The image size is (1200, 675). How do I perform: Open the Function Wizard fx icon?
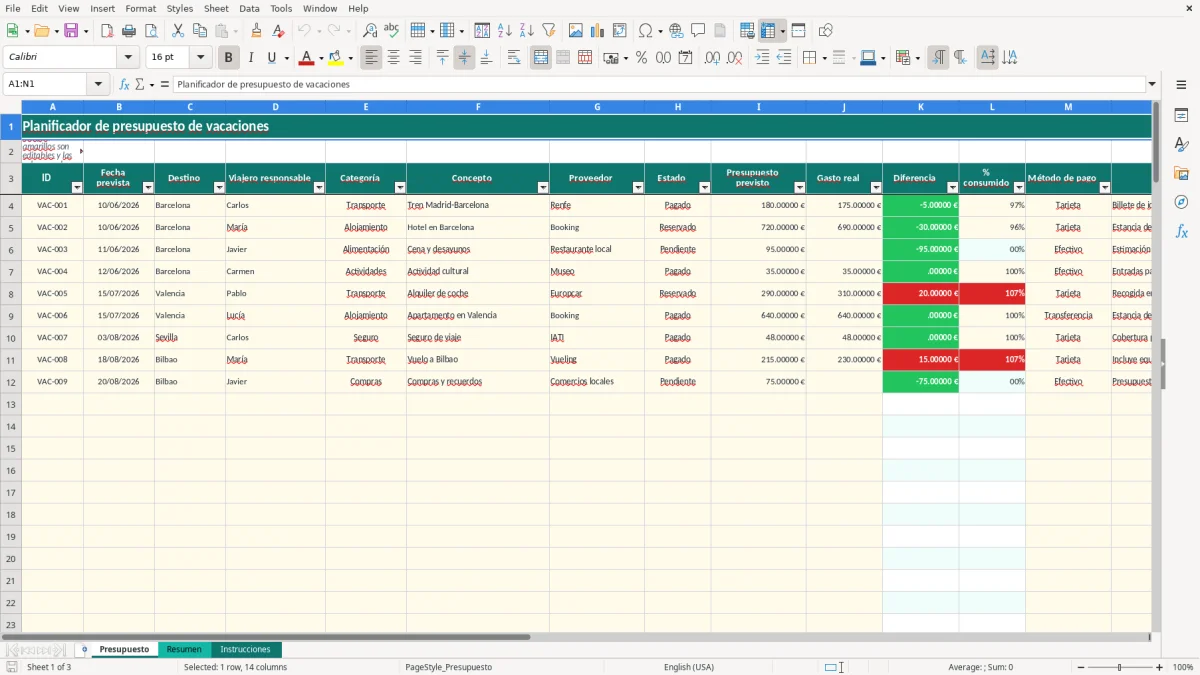(x=125, y=85)
